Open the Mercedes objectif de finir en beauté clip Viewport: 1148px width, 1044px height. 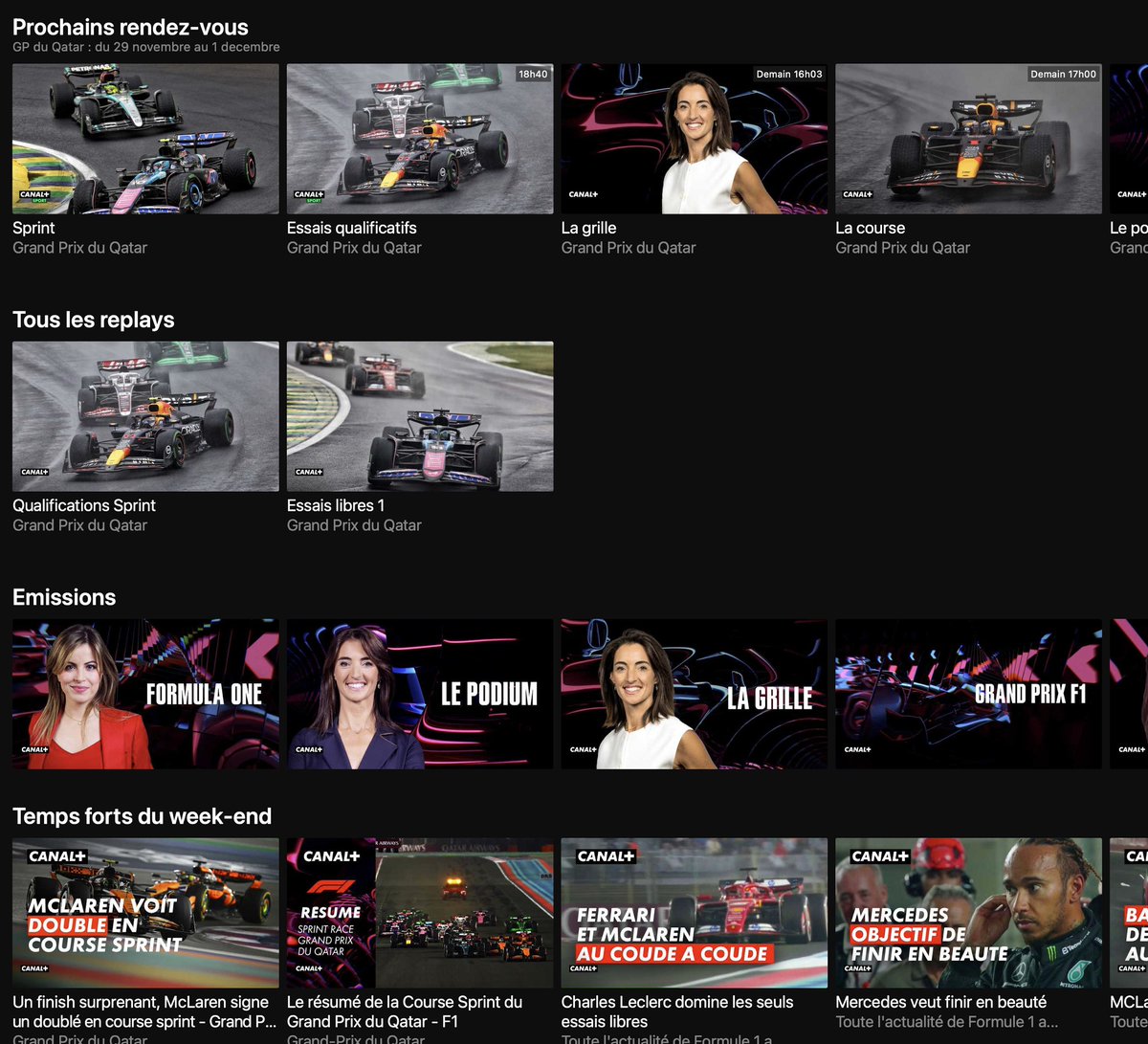click(x=967, y=911)
